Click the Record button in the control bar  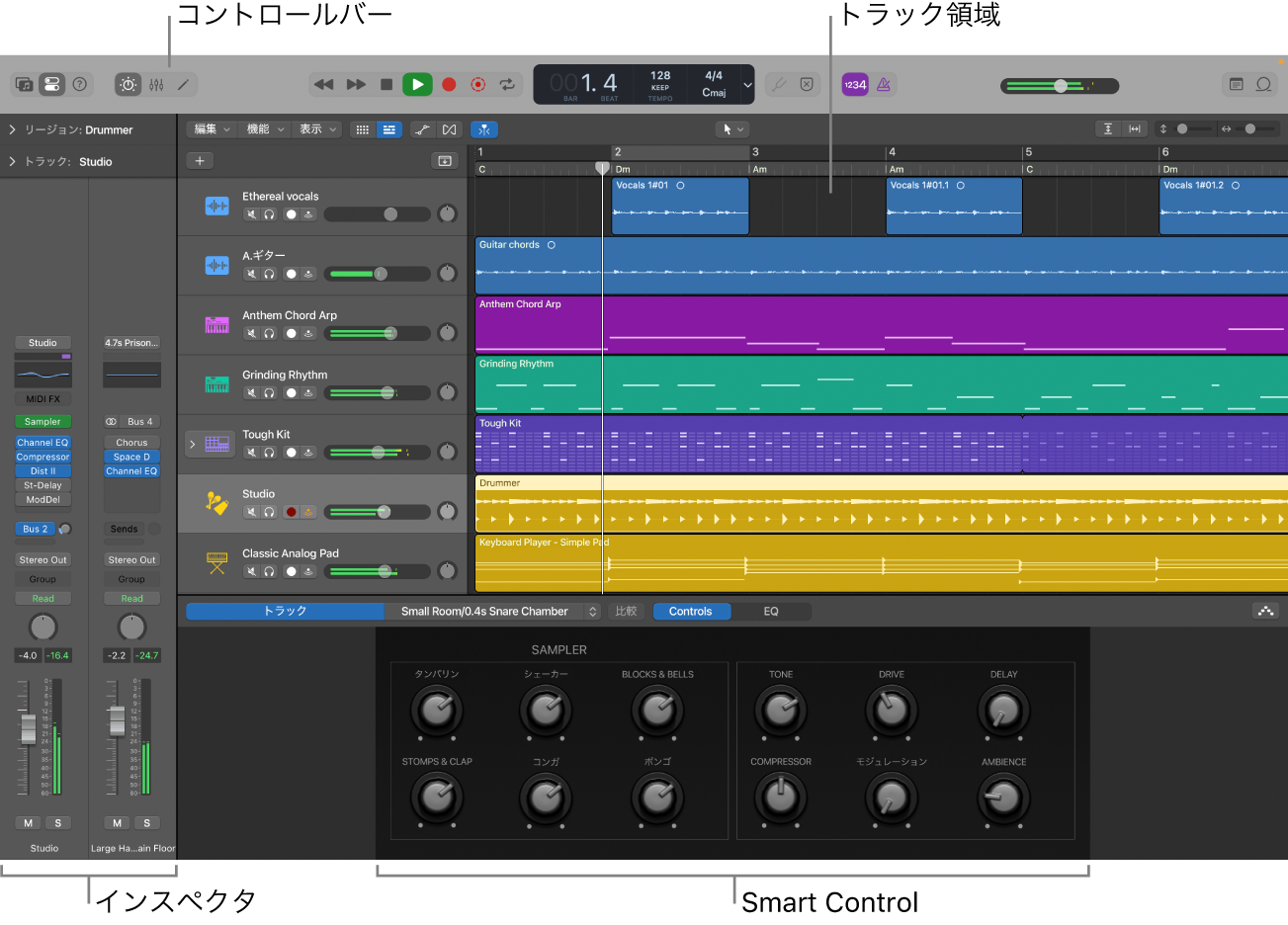coord(449,85)
